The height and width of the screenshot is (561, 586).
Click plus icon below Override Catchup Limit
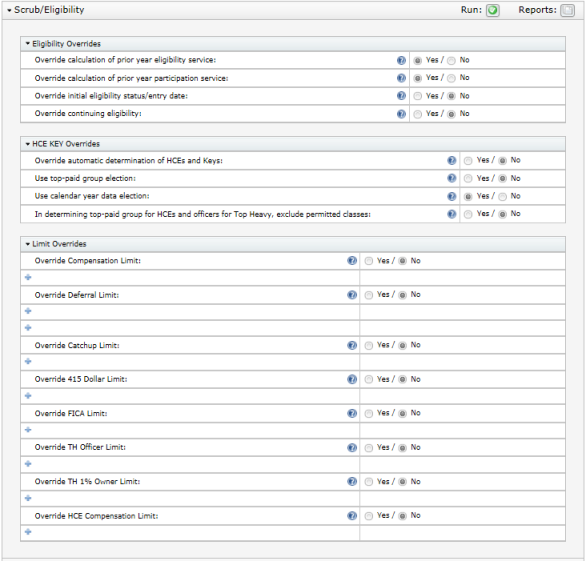(x=28, y=361)
